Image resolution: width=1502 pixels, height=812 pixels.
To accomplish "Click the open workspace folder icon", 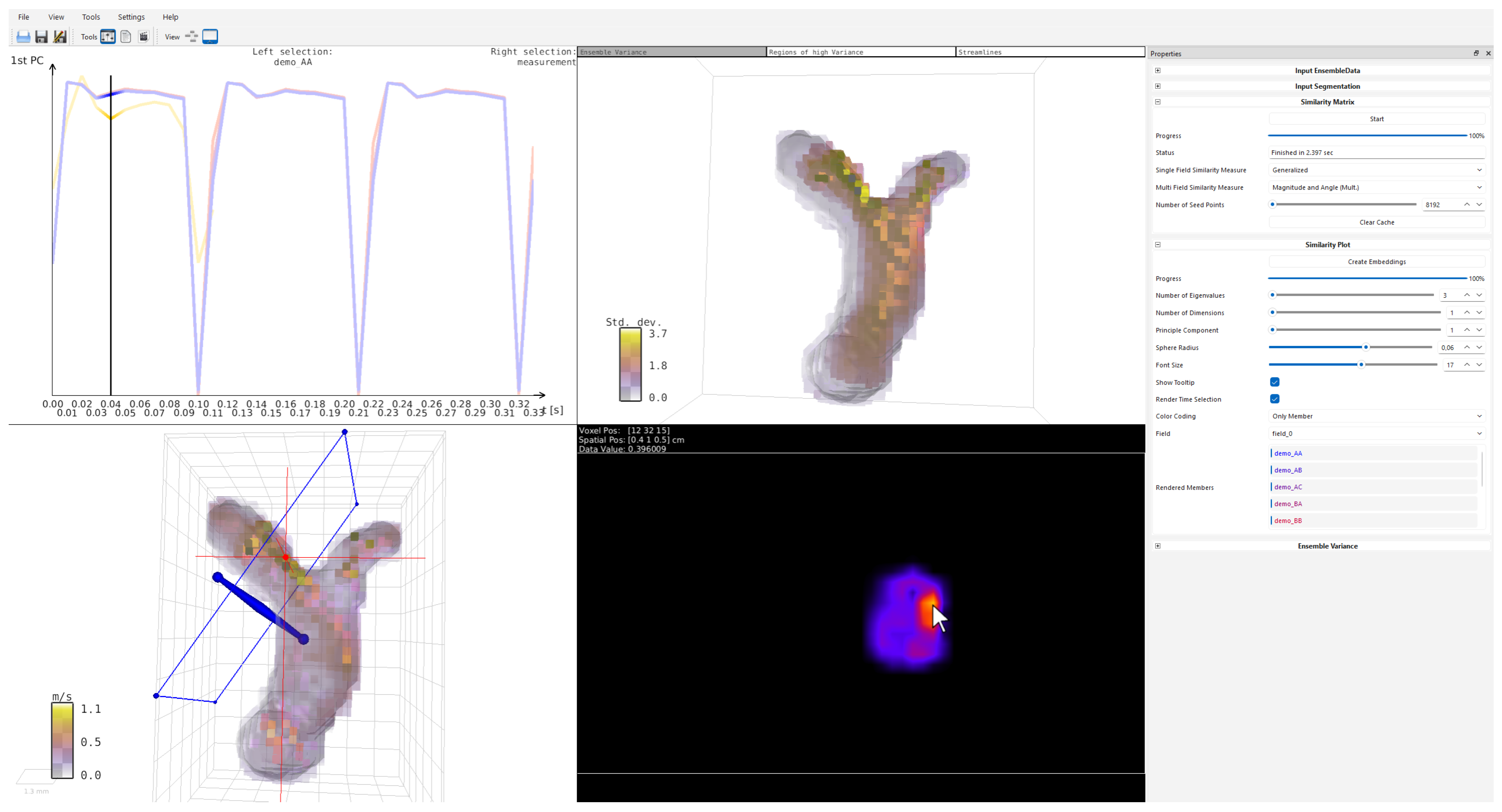I will click(23, 37).
